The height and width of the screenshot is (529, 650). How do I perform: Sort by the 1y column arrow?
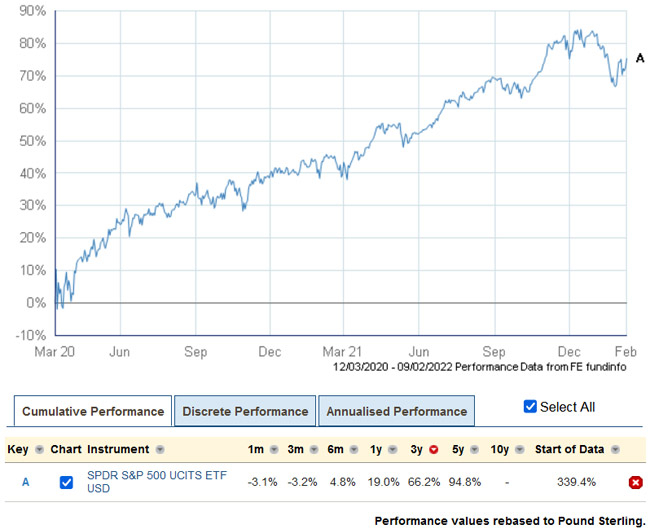(x=393, y=450)
